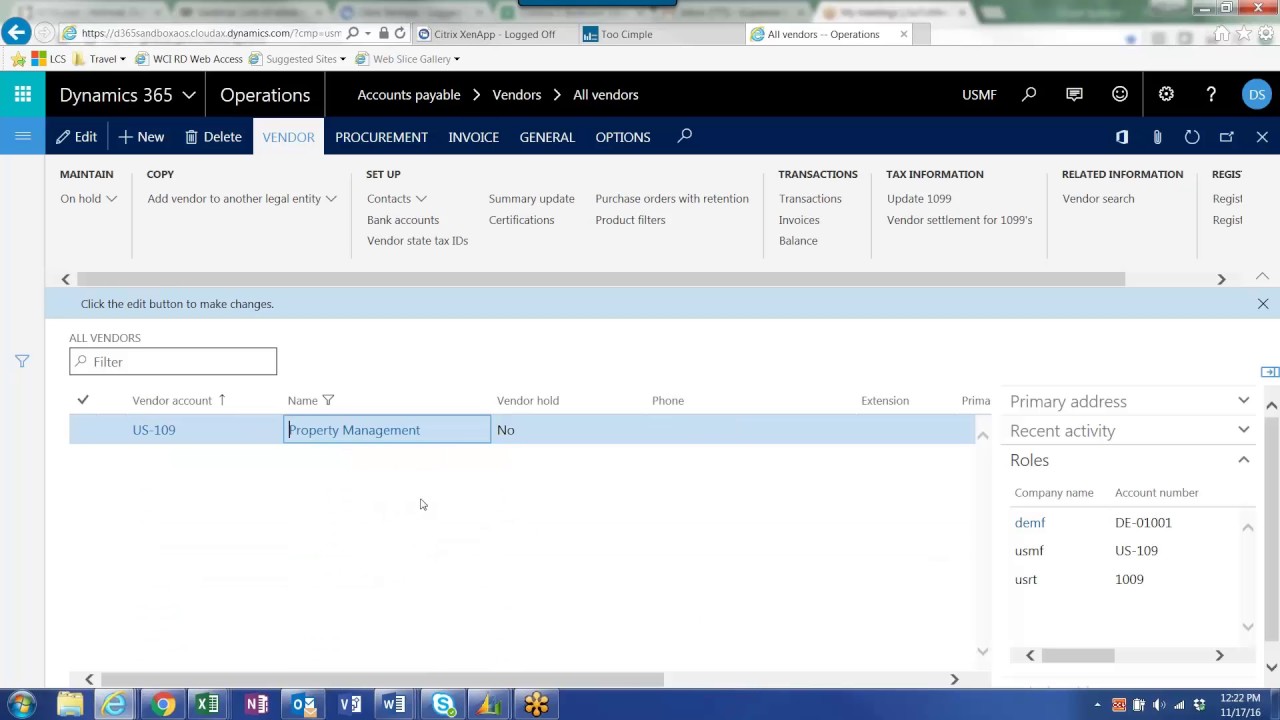Click the Edit button
The image size is (1280, 720).
coord(77,137)
